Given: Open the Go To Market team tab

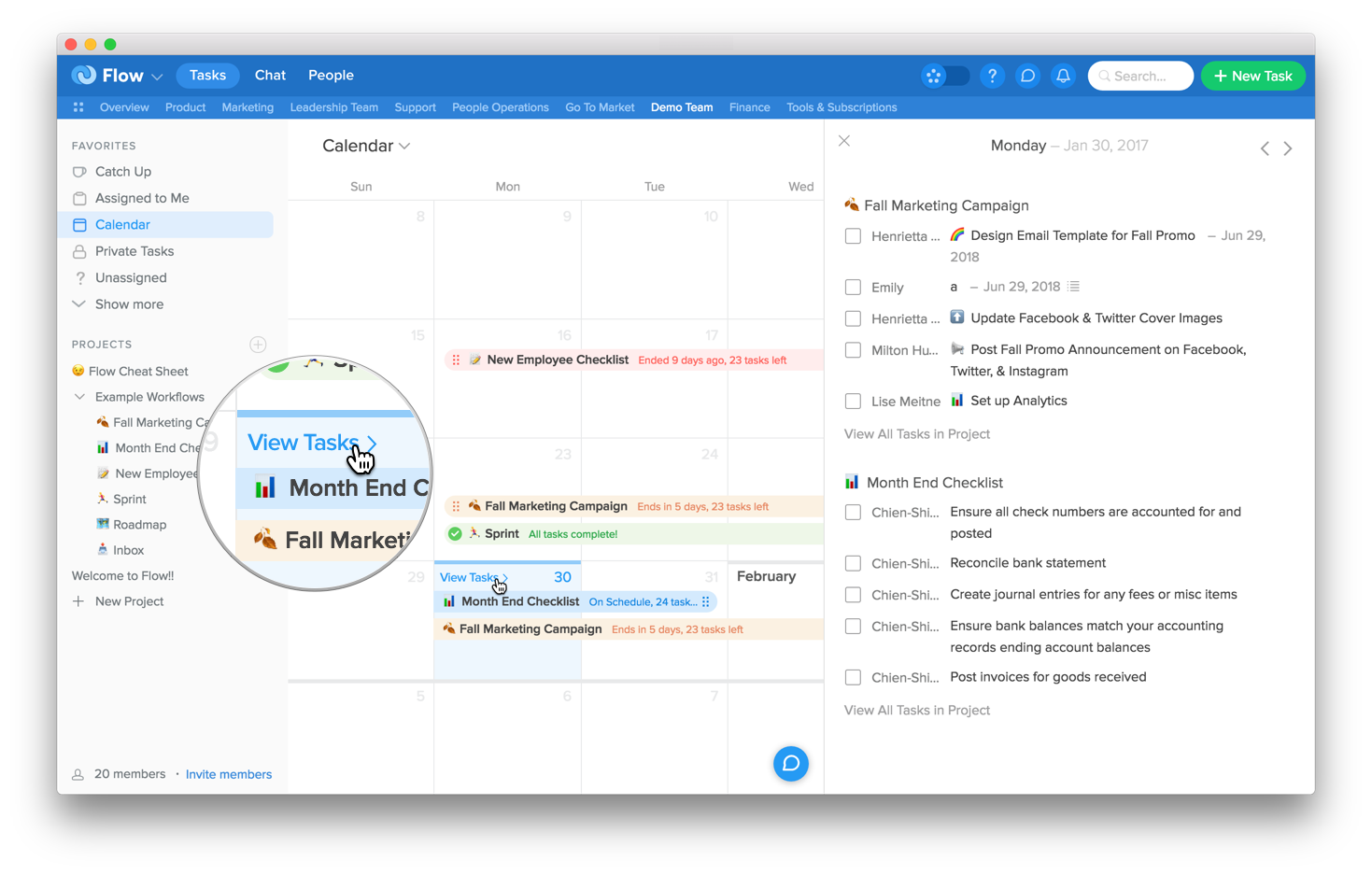Looking at the screenshot, I should (600, 107).
